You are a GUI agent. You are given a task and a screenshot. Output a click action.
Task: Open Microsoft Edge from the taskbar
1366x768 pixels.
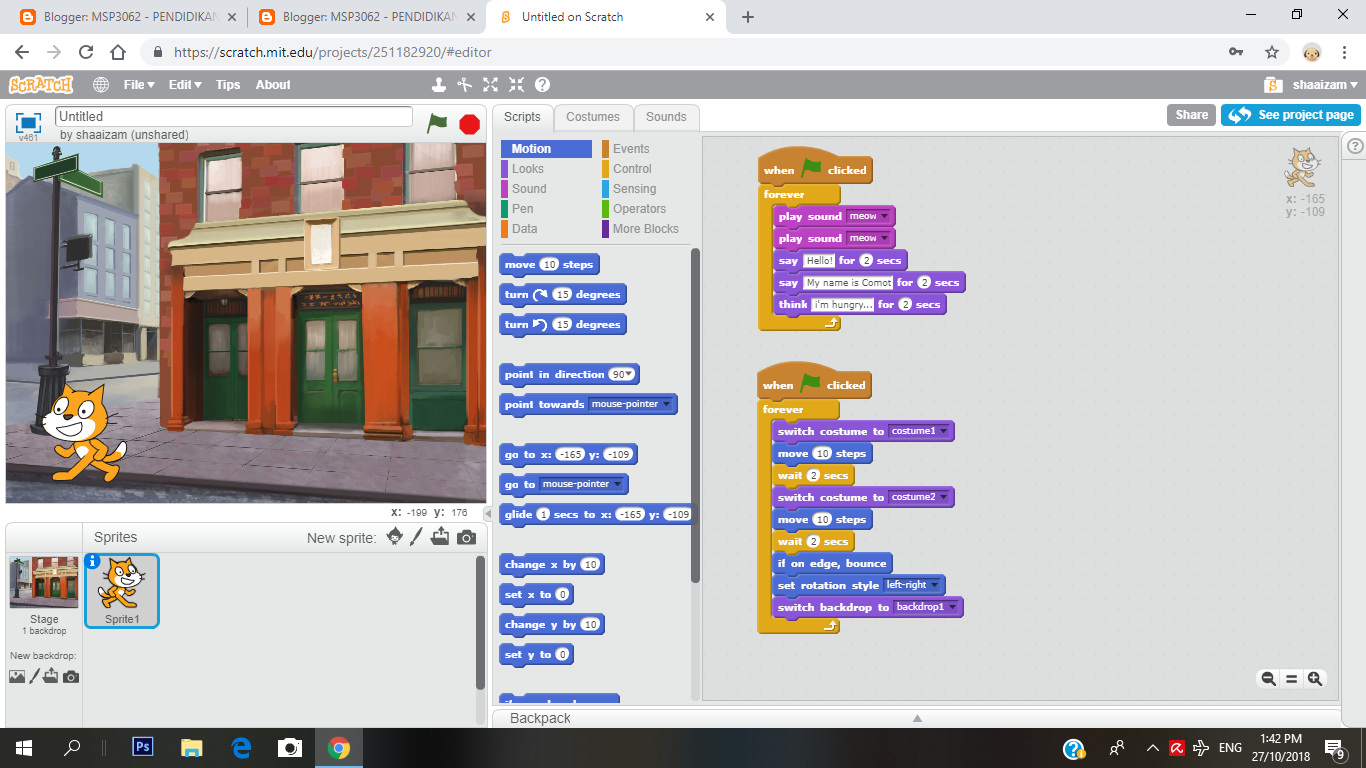coord(241,747)
